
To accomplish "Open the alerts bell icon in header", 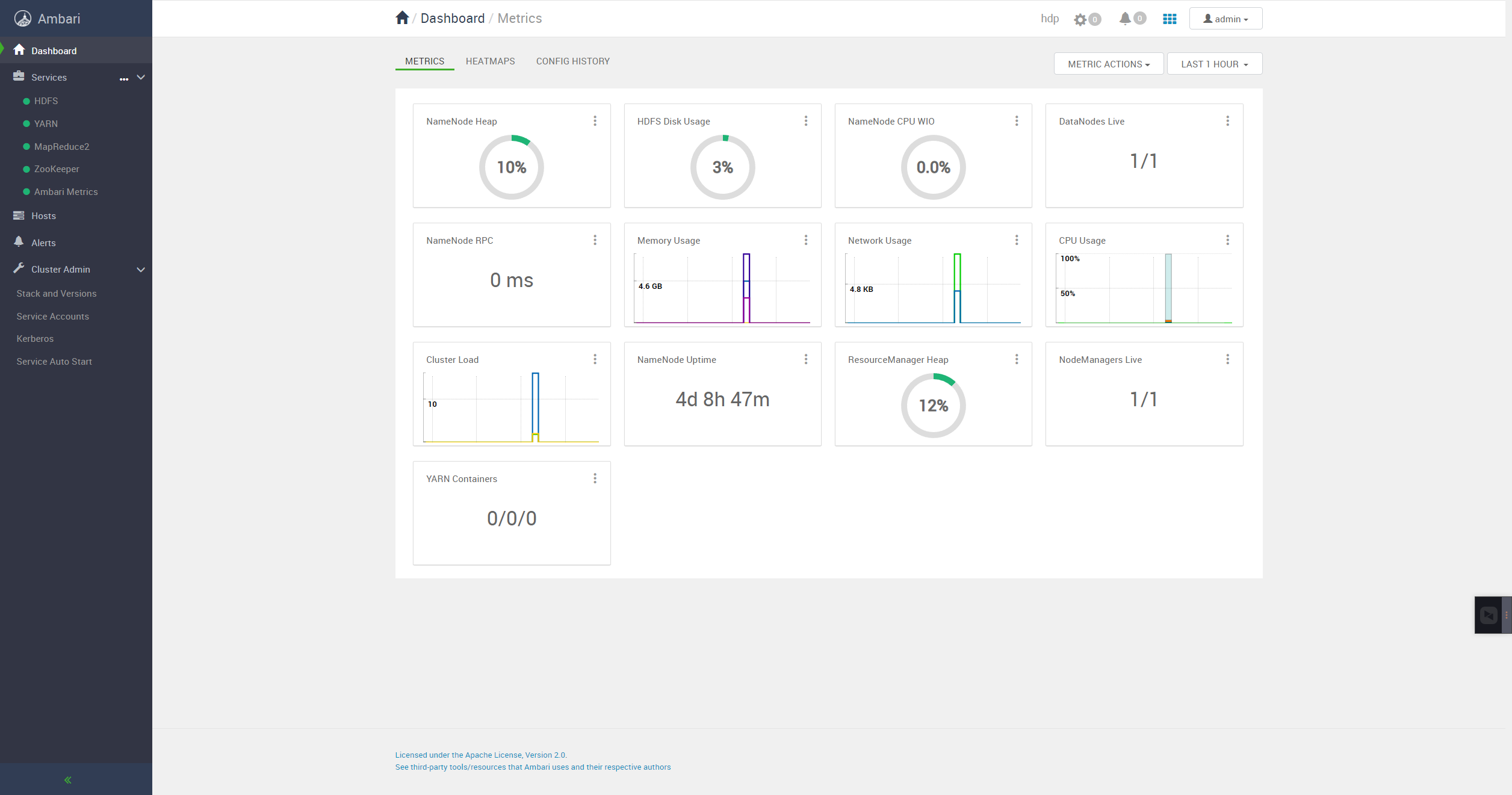I will pos(1125,19).
